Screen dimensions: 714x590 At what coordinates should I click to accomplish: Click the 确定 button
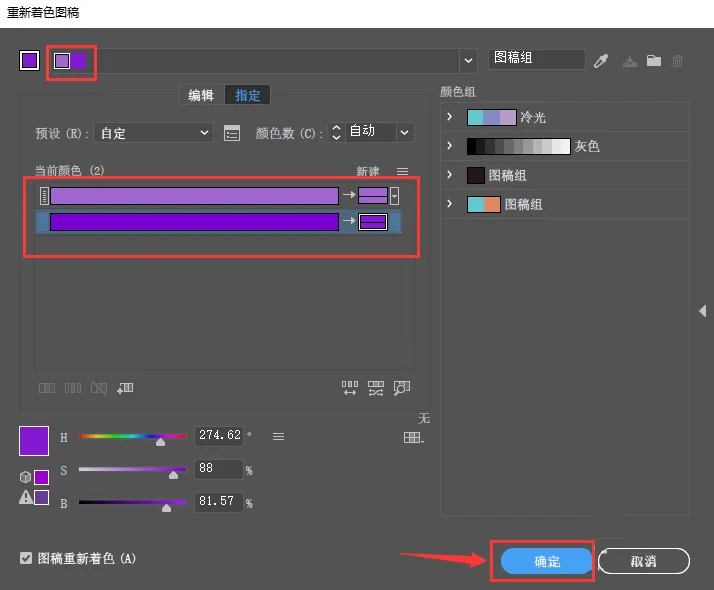547,561
